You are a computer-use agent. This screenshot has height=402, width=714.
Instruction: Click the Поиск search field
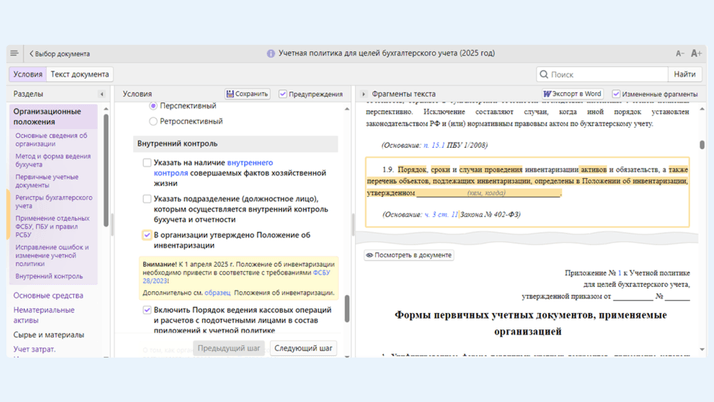pos(605,74)
